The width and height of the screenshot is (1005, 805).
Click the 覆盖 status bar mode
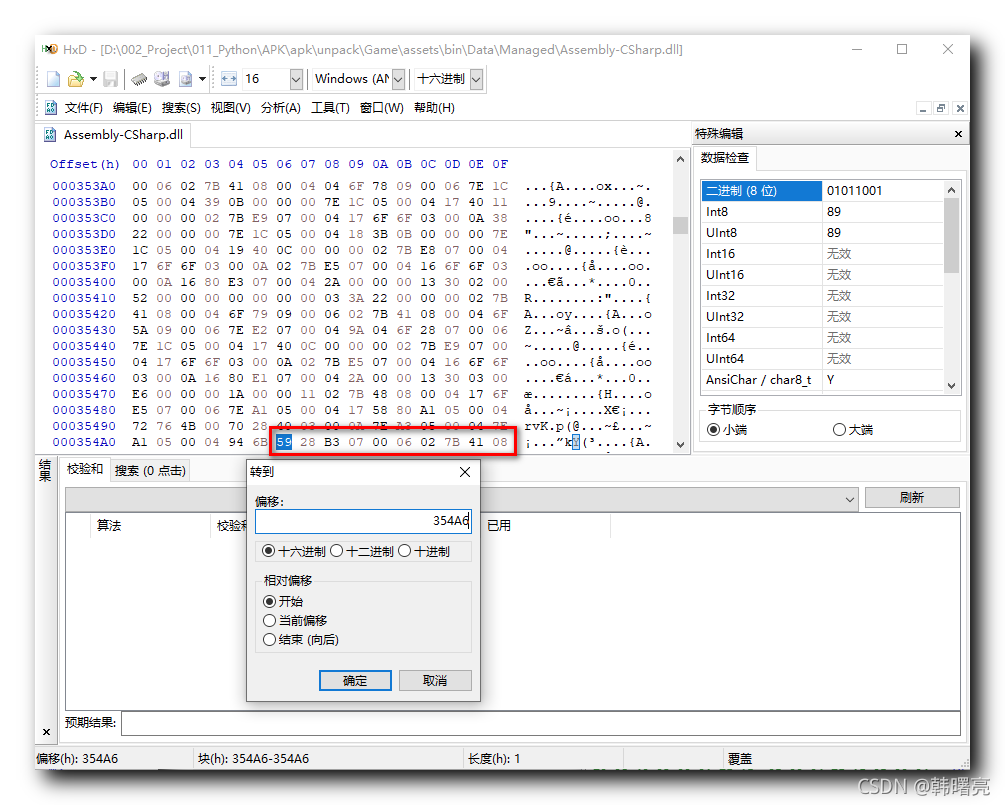(740, 759)
